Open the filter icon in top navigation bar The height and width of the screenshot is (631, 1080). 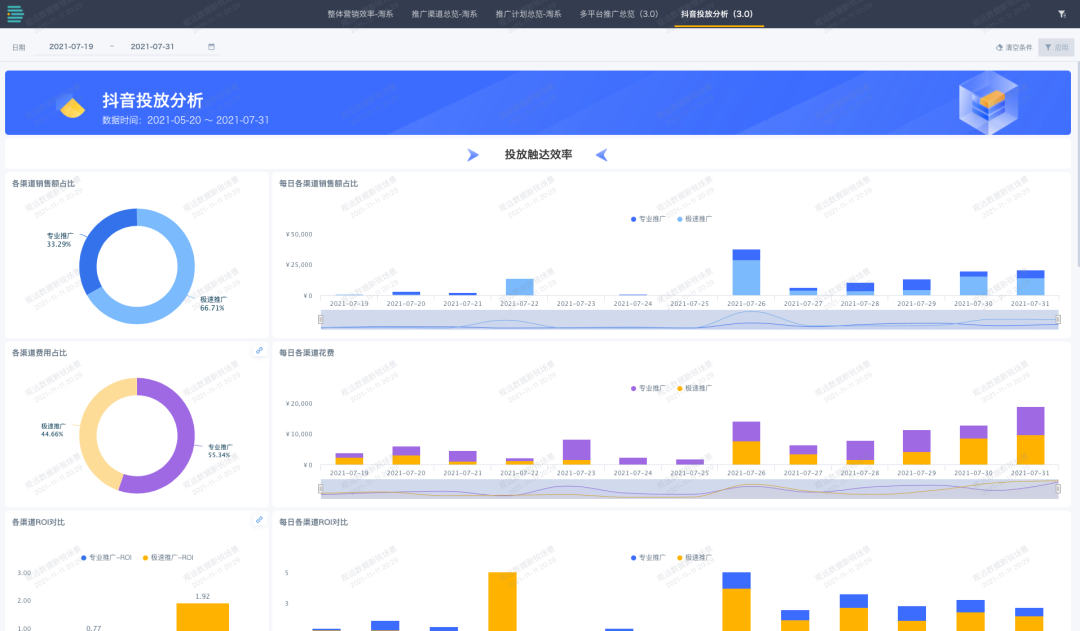click(x=1061, y=15)
